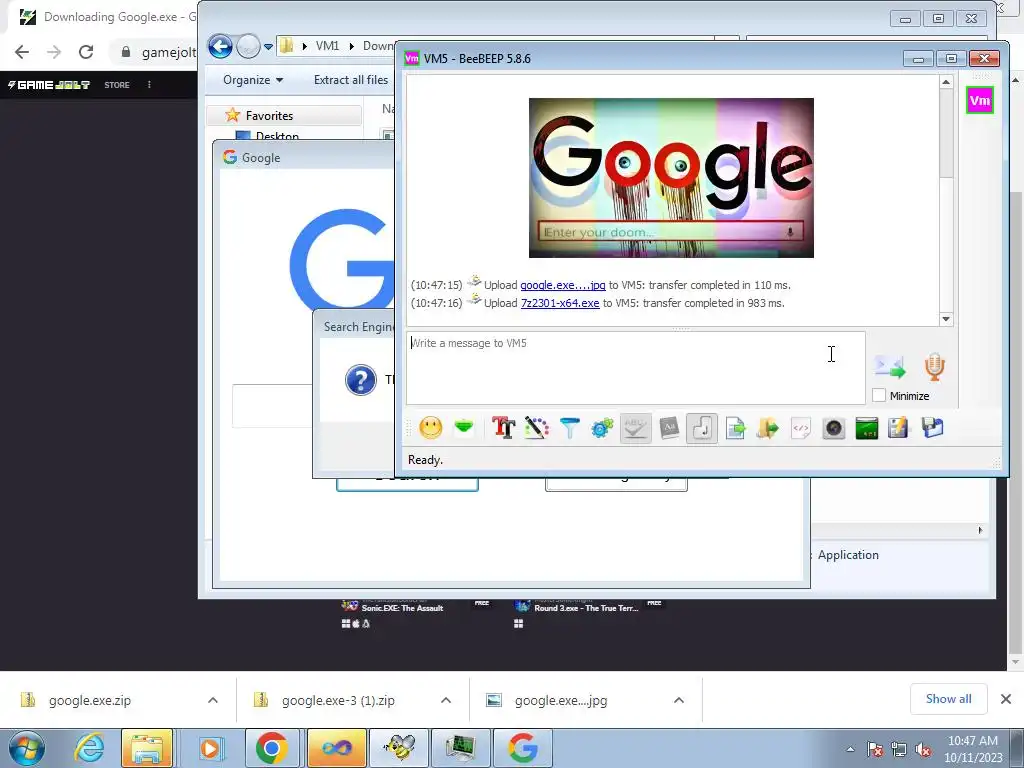Open google.exe-3 (1).zip download item
Viewport: 1024px width, 768px height.
338,700
